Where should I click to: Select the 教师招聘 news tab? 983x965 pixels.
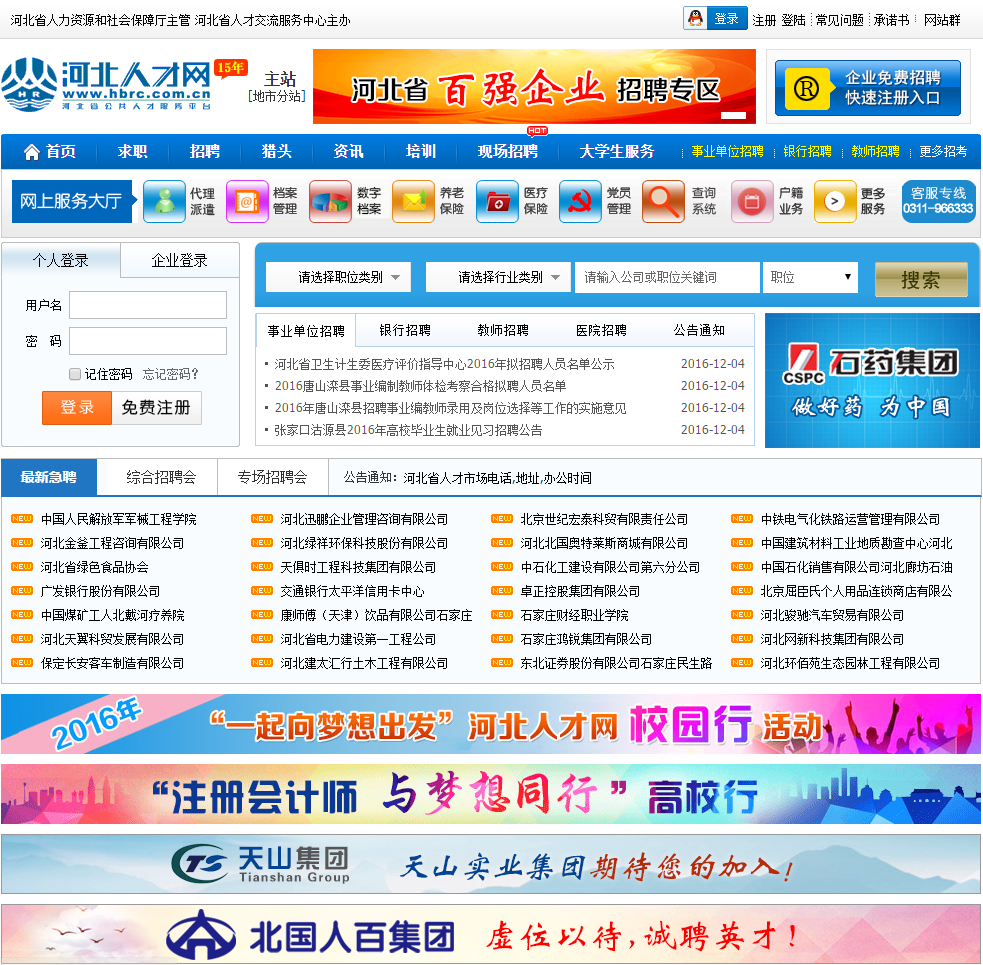(x=503, y=330)
